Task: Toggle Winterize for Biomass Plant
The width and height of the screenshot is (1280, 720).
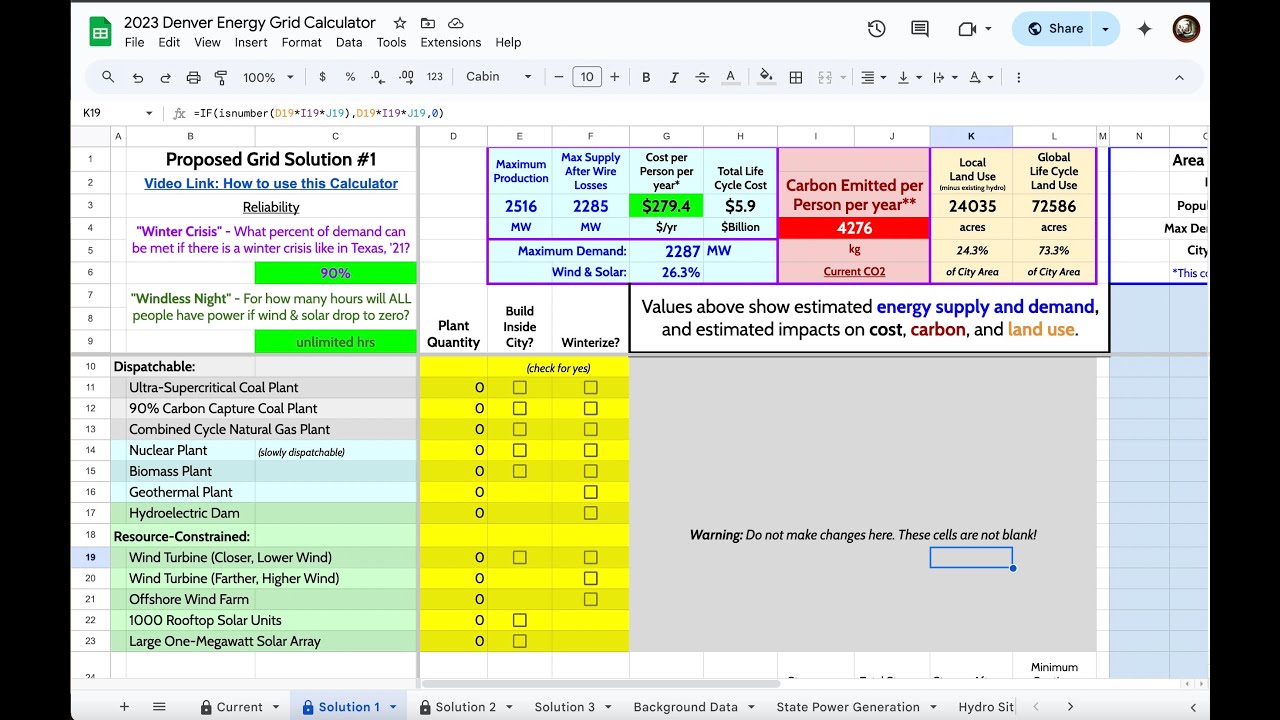Action: click(x=590, y=471)
